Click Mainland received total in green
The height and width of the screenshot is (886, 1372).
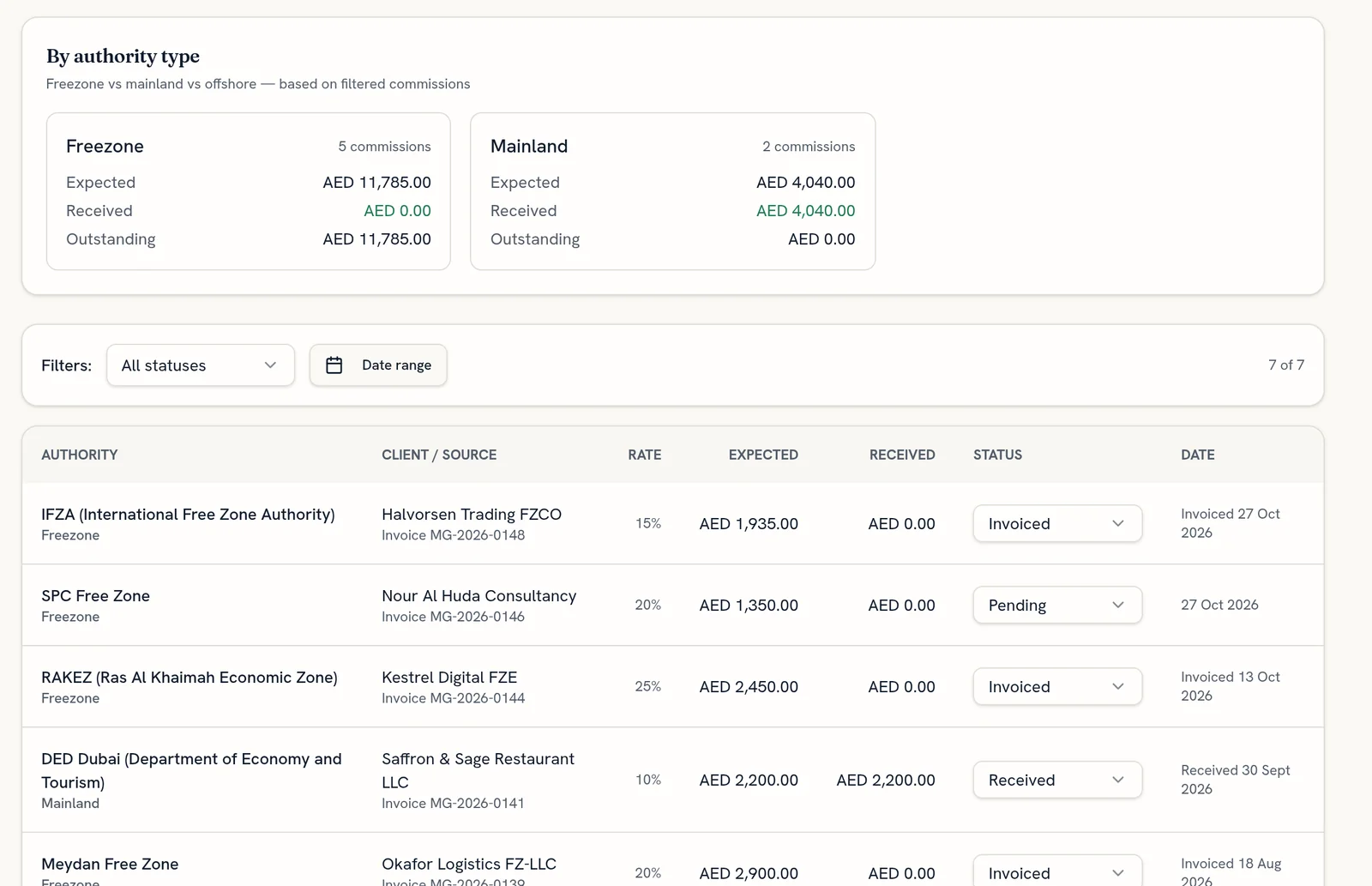pos(805,210)
